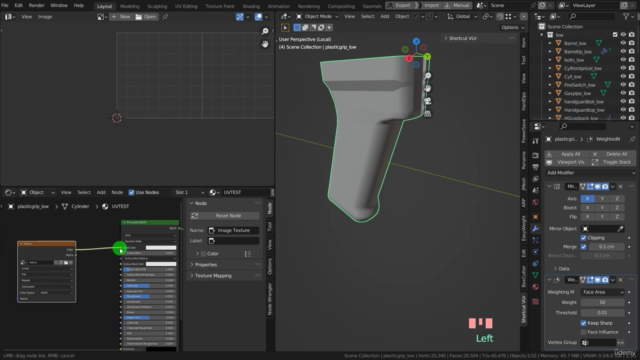
Task: Expand the Properties panel in node sidebar
Action: click(206, 264)
